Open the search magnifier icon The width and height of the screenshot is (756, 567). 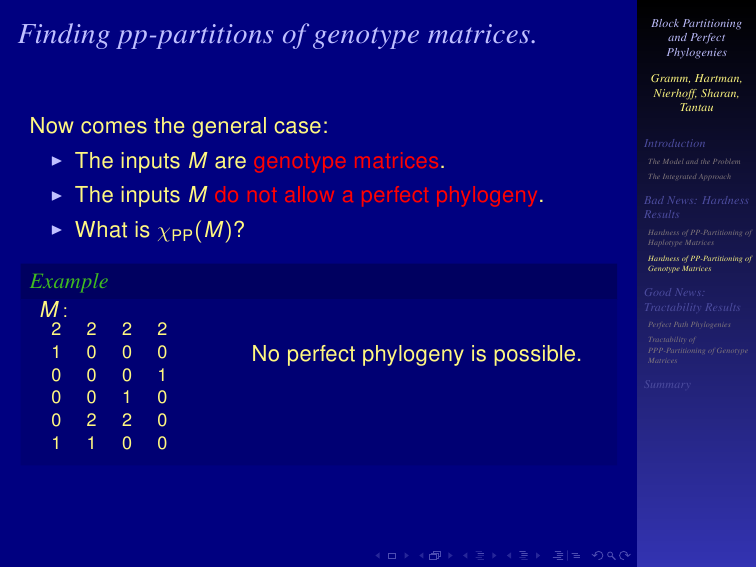[611, 555]
